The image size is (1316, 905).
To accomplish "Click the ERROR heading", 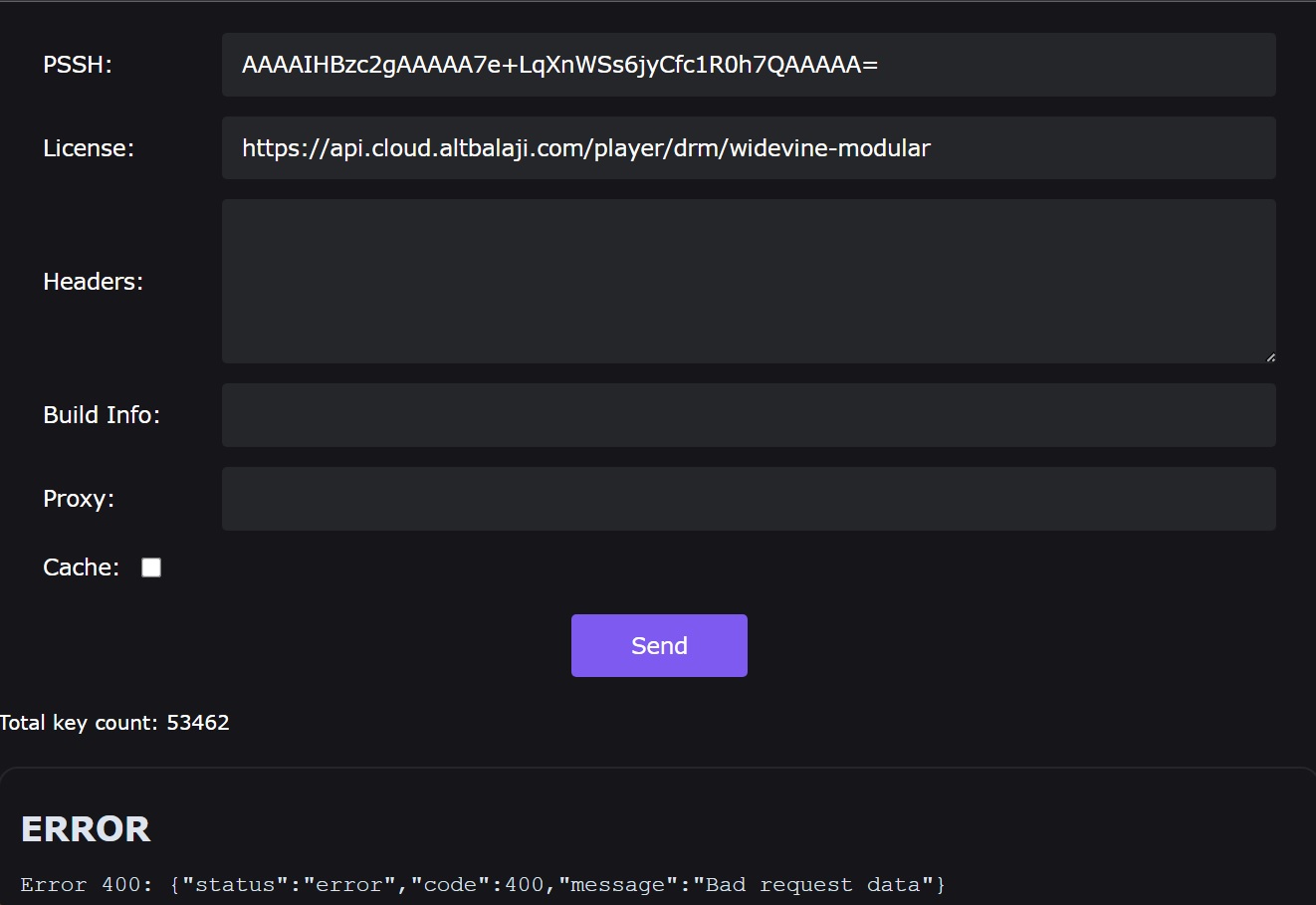I will point(86,829).
